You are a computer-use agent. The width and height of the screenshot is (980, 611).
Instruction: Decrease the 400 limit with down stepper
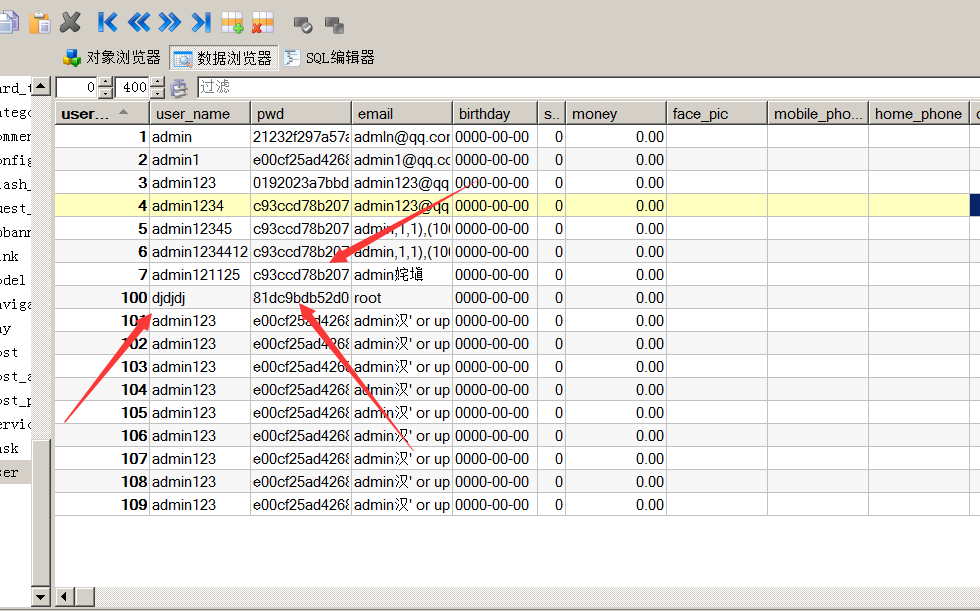coord(158,93)
